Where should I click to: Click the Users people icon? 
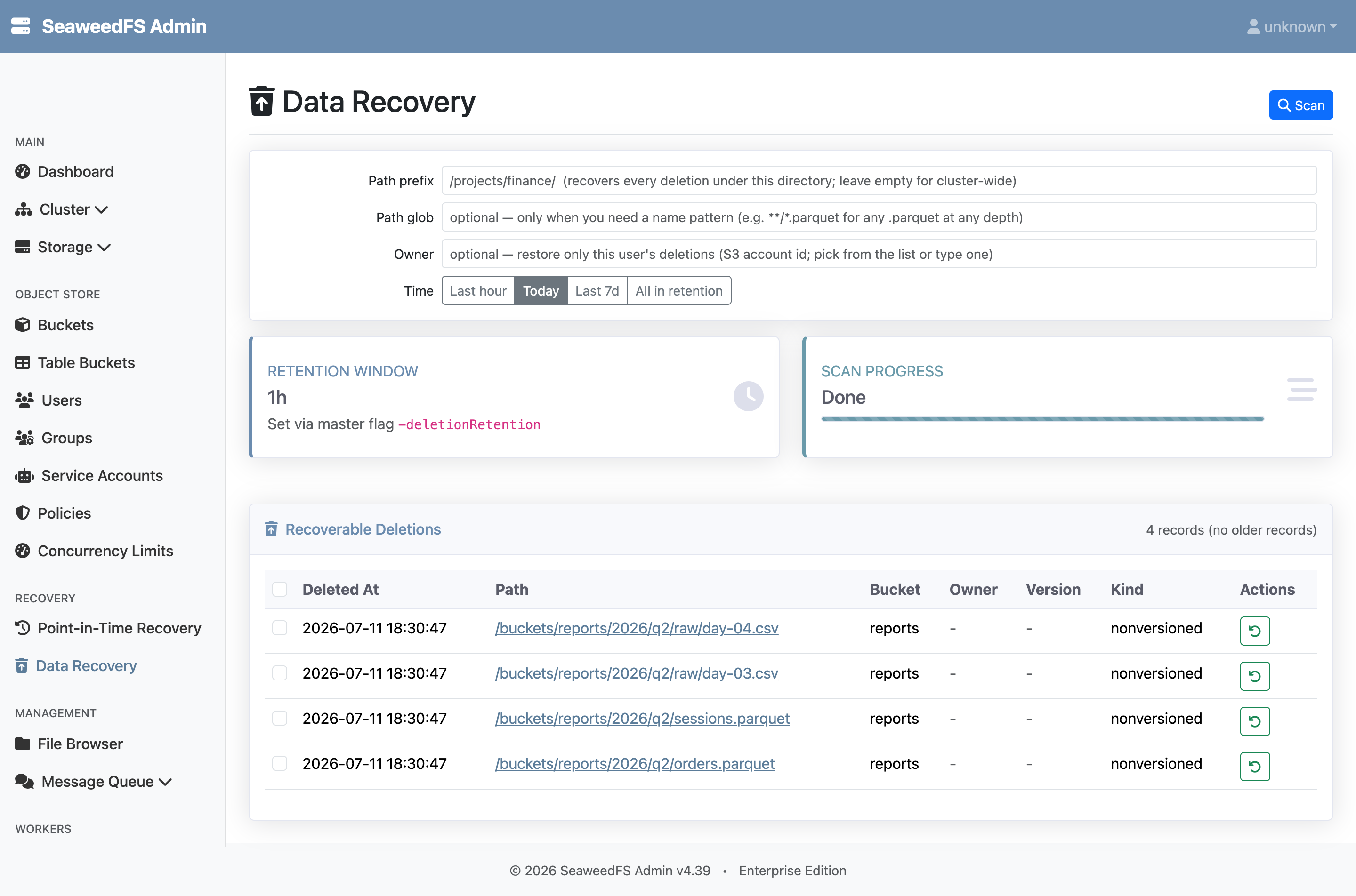click(x=24, y=400)
